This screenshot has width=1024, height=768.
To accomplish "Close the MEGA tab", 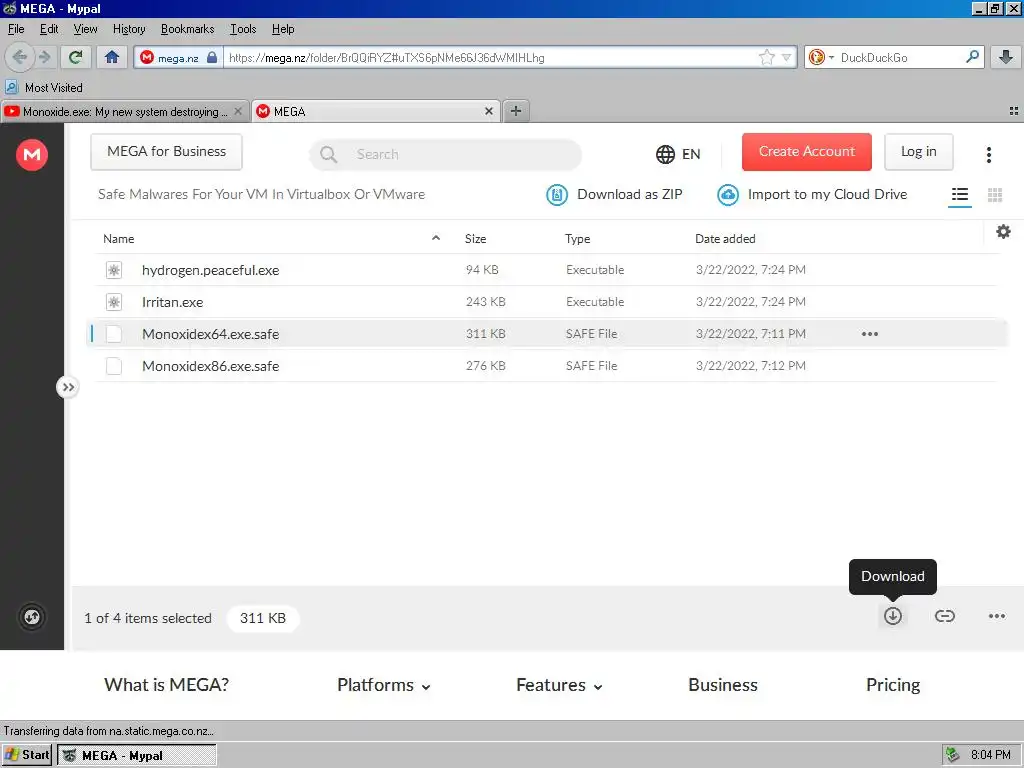I will [x=488, y=112].
